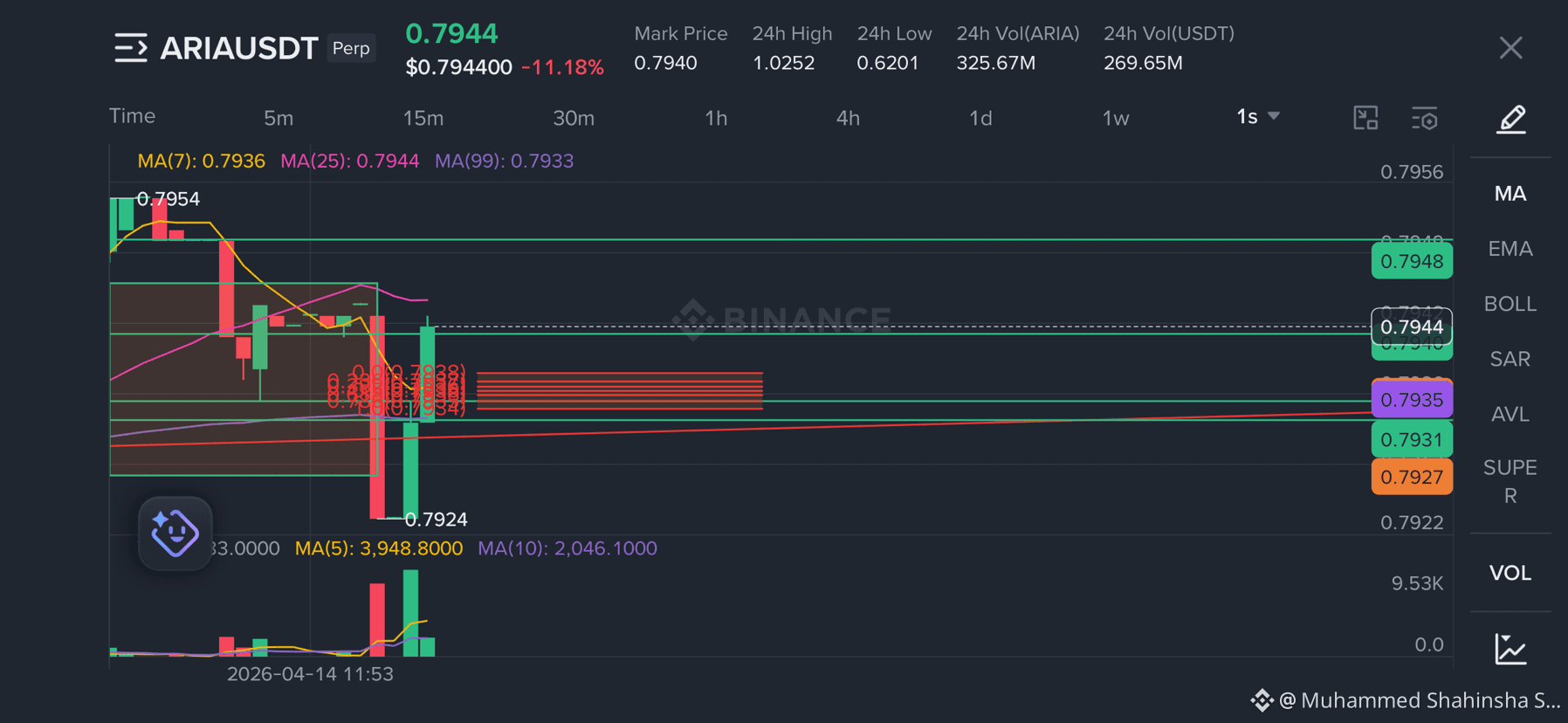The height and width of the screenshot is (723, 1568).
Task: Click the Perp contract badge
Action: [351, 48]
